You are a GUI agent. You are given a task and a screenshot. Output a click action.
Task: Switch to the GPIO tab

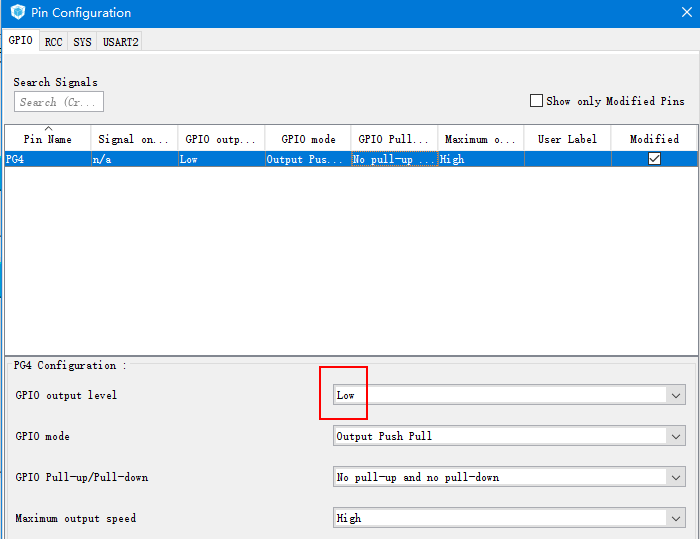click(x=21, y=41)
